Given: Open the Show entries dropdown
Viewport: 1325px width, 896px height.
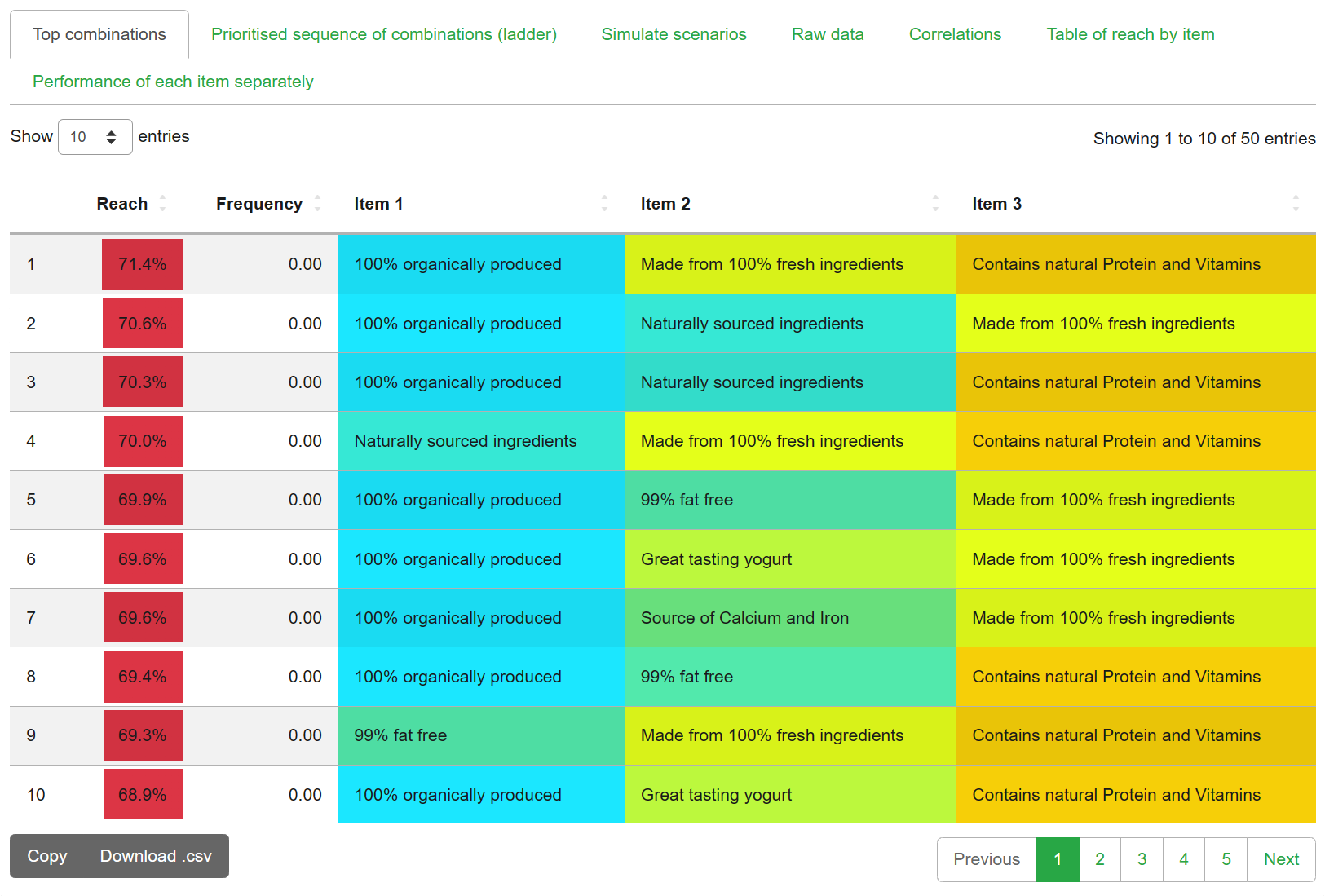Looking at the screenshot, I should [x=95, y=137].
